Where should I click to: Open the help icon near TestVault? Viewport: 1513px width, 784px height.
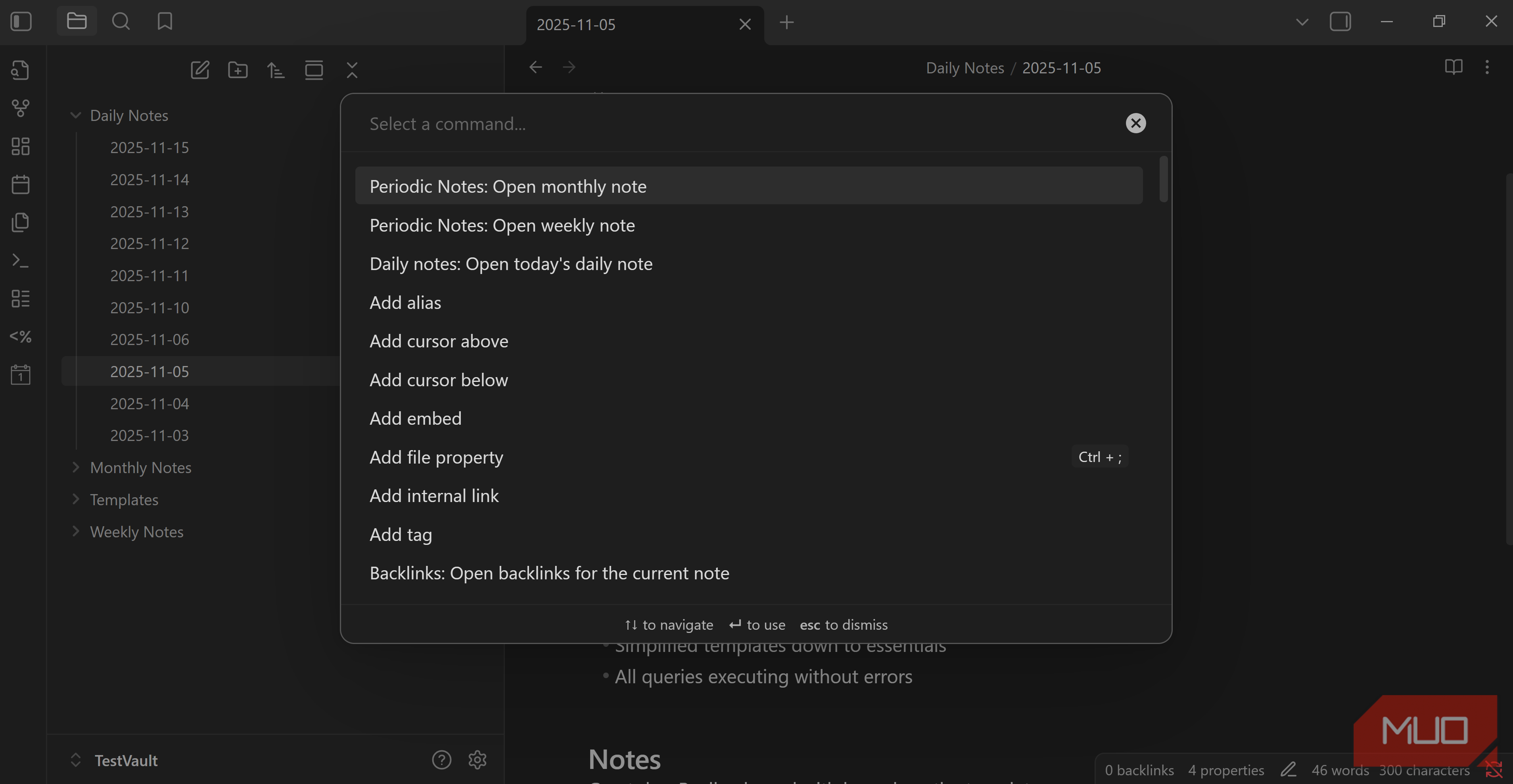click(x=442, y=760)
